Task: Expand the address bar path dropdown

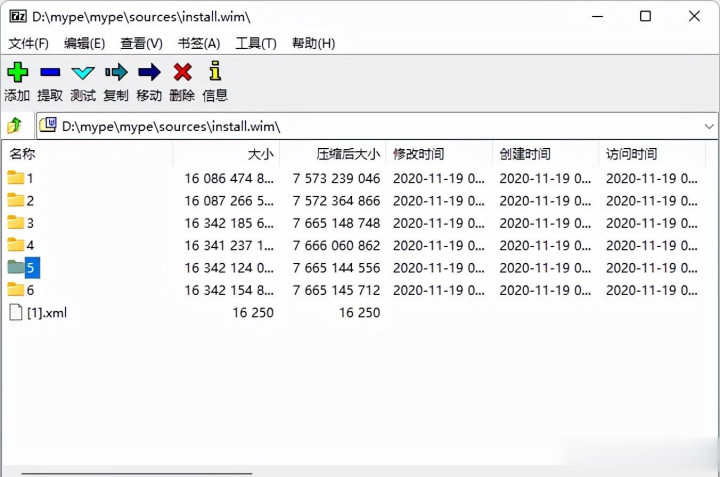Action: click(709, 126)
